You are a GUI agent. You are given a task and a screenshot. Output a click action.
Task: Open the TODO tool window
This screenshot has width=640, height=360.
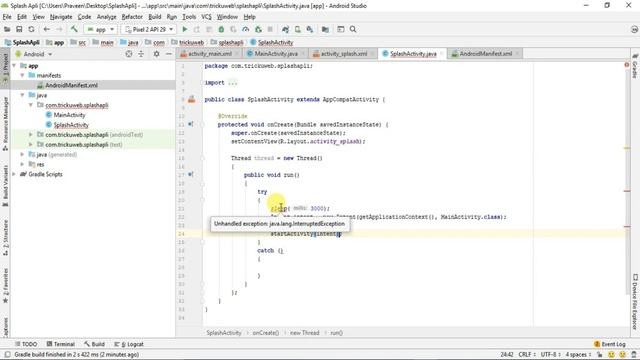click(26, 344)
